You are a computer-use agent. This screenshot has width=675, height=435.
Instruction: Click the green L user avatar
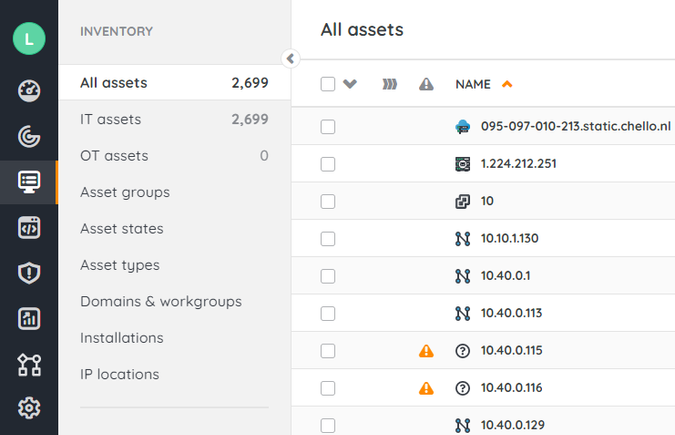29,39
